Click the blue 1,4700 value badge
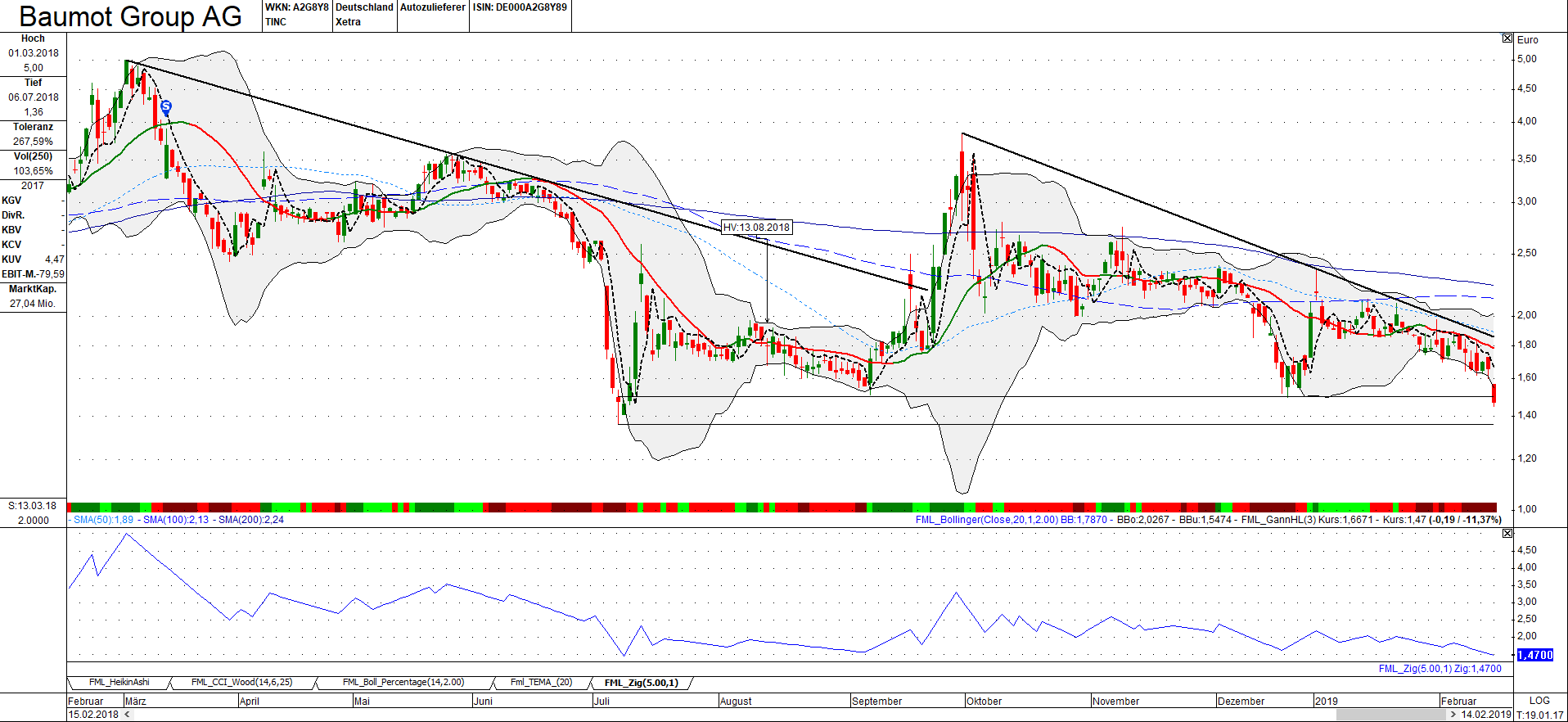 [1534, 655]
